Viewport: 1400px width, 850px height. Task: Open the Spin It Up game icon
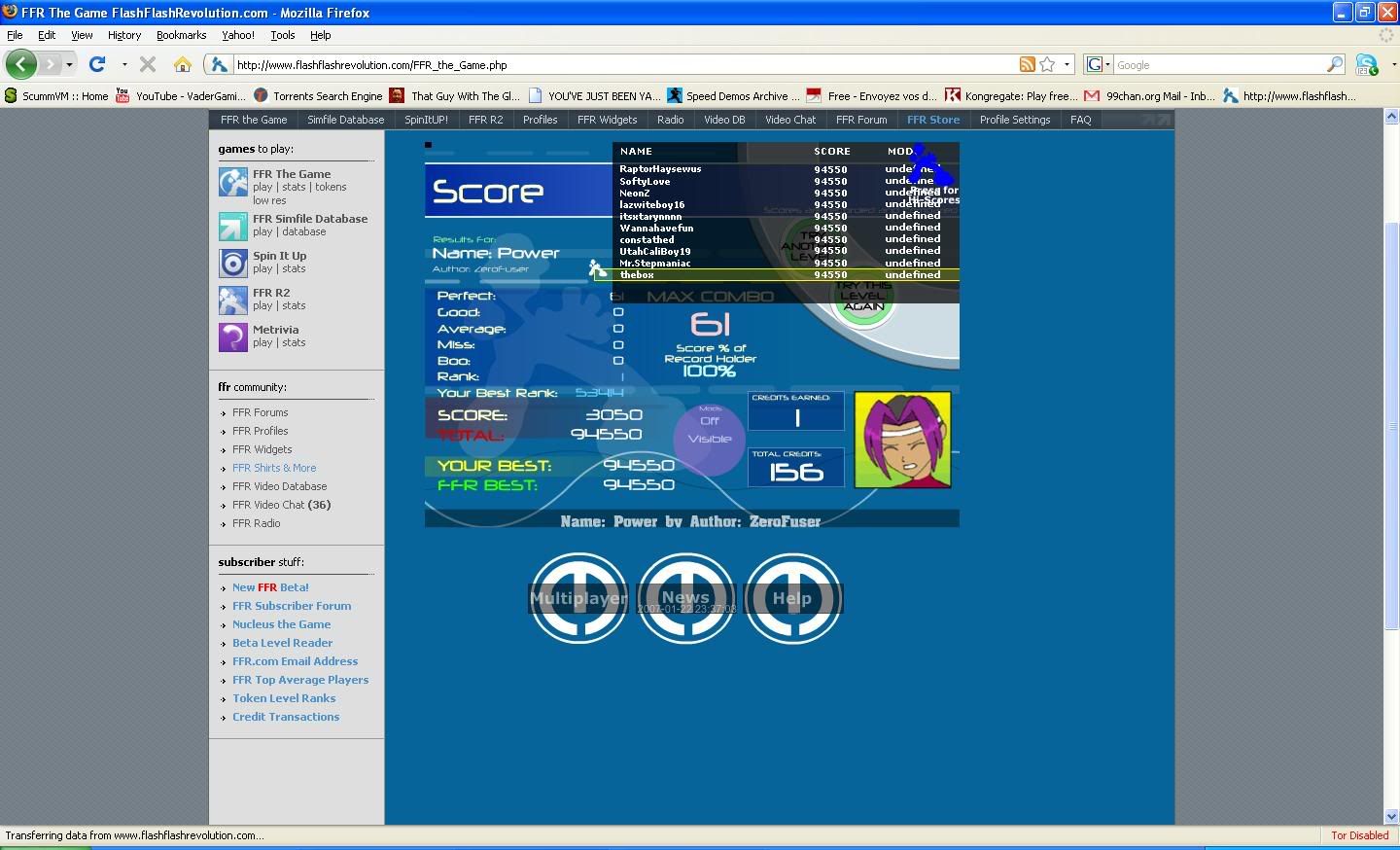[x=232, y=263]
